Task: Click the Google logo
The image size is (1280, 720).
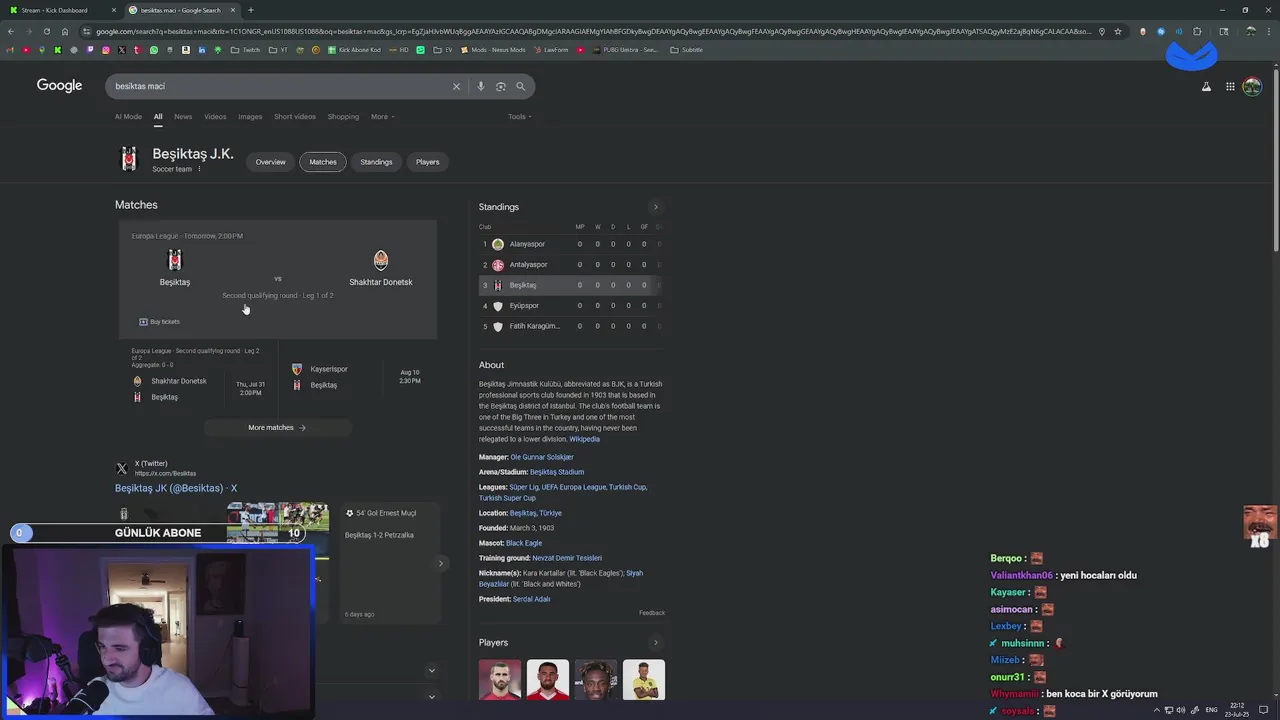Action: coord(59,86)
